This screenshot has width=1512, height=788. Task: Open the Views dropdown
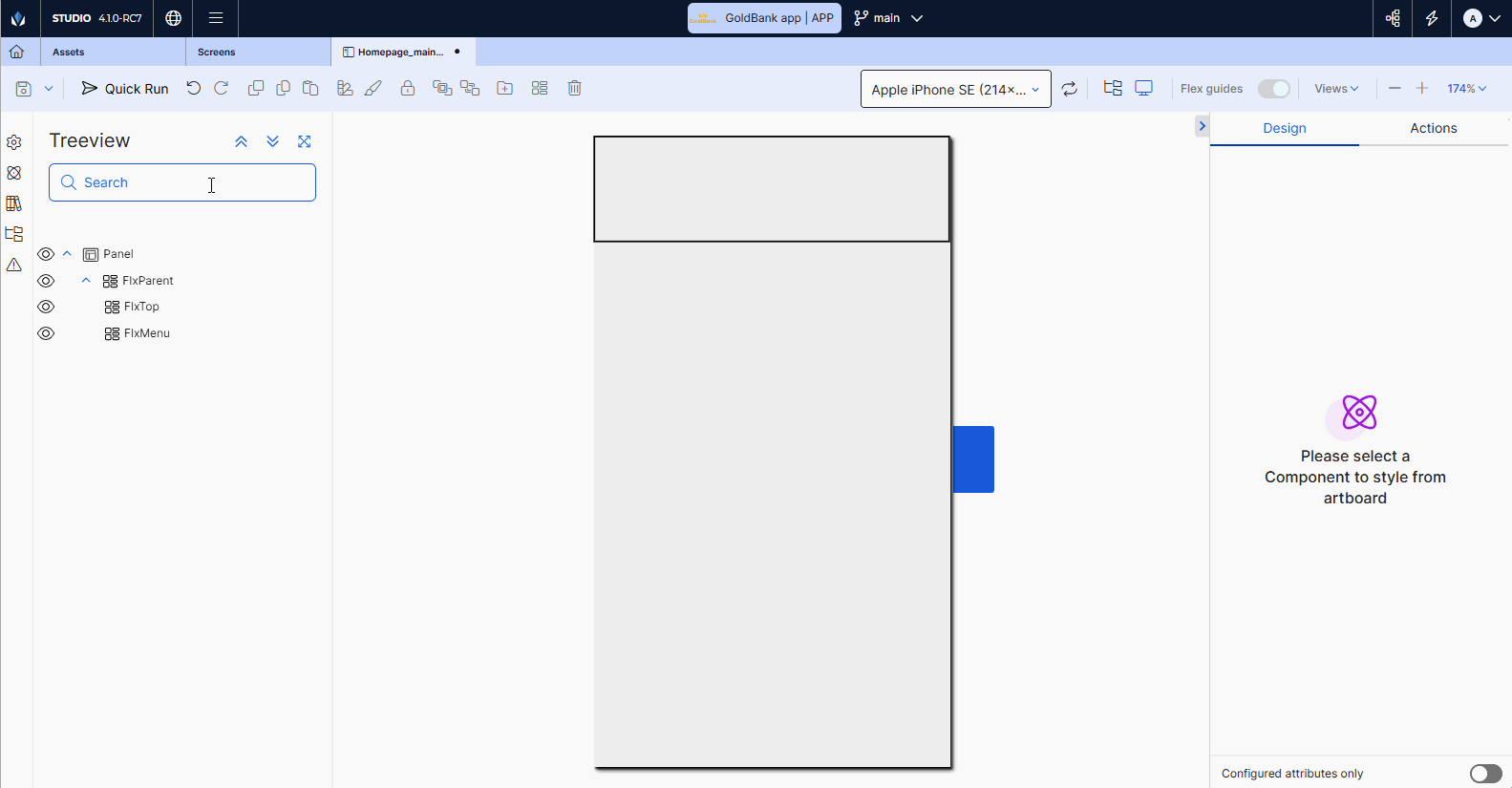1336,89
